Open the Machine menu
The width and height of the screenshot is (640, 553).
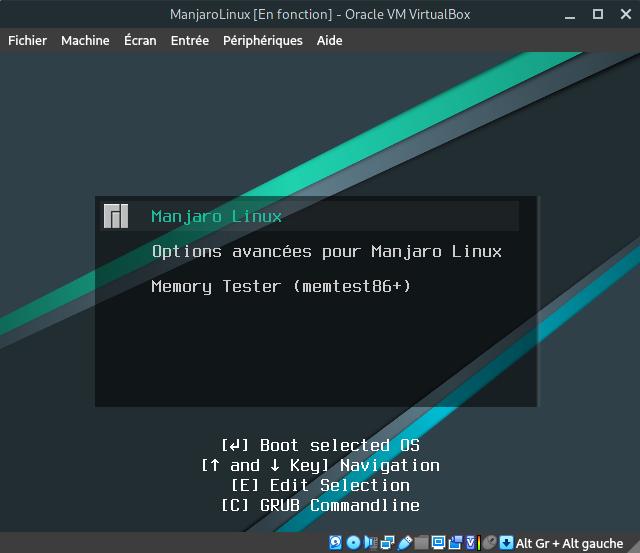85,40
